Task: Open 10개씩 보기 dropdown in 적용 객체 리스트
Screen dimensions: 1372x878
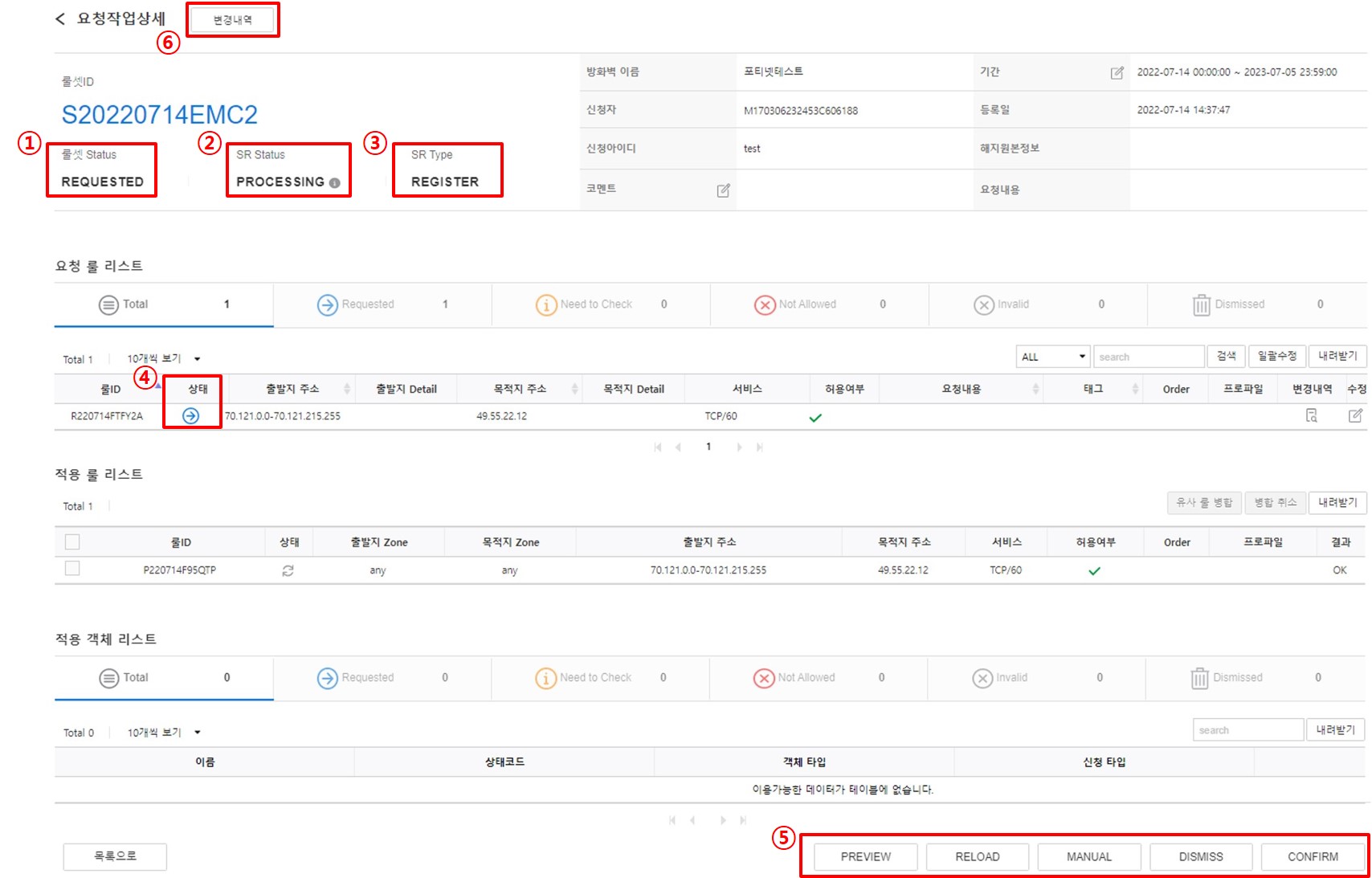Action: pyautogui.click(x=164, y=733)
